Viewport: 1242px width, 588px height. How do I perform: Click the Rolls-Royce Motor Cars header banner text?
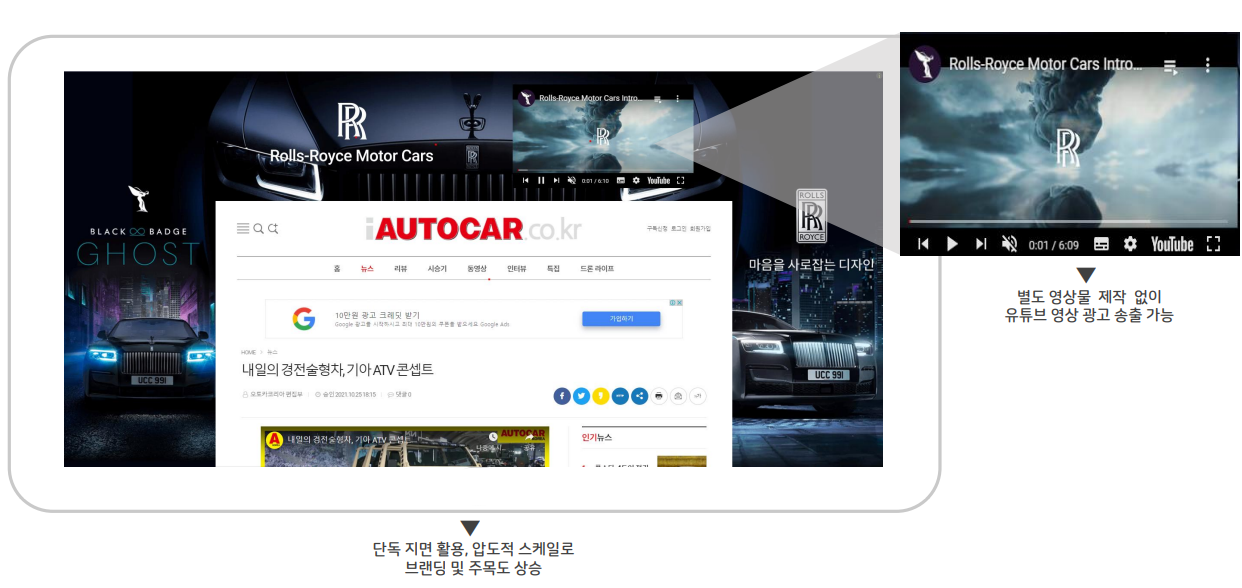pyautogui.click(x=351, y=156)
